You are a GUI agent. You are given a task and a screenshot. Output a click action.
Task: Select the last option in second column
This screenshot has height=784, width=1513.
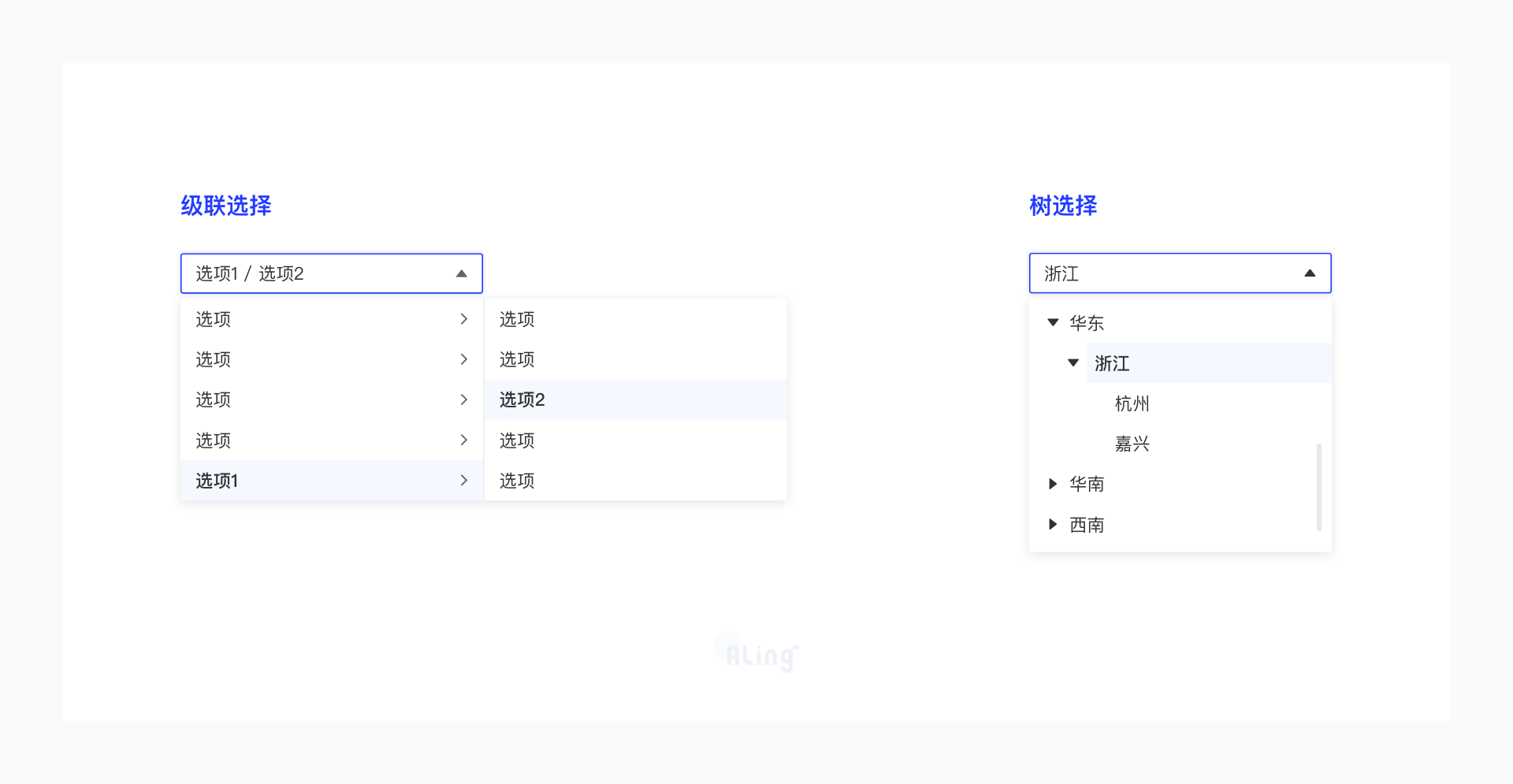point(517,481)
